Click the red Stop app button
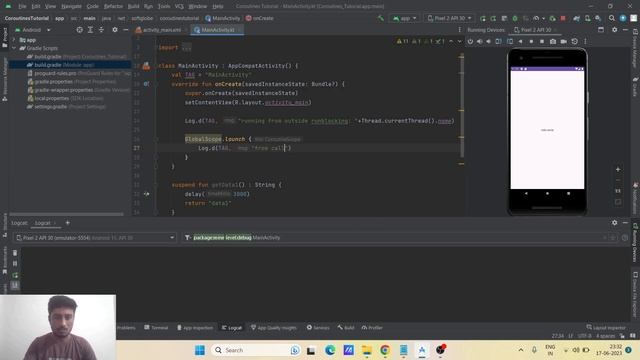Viewport: 640px width, 360px height. [x=563, y=18]
